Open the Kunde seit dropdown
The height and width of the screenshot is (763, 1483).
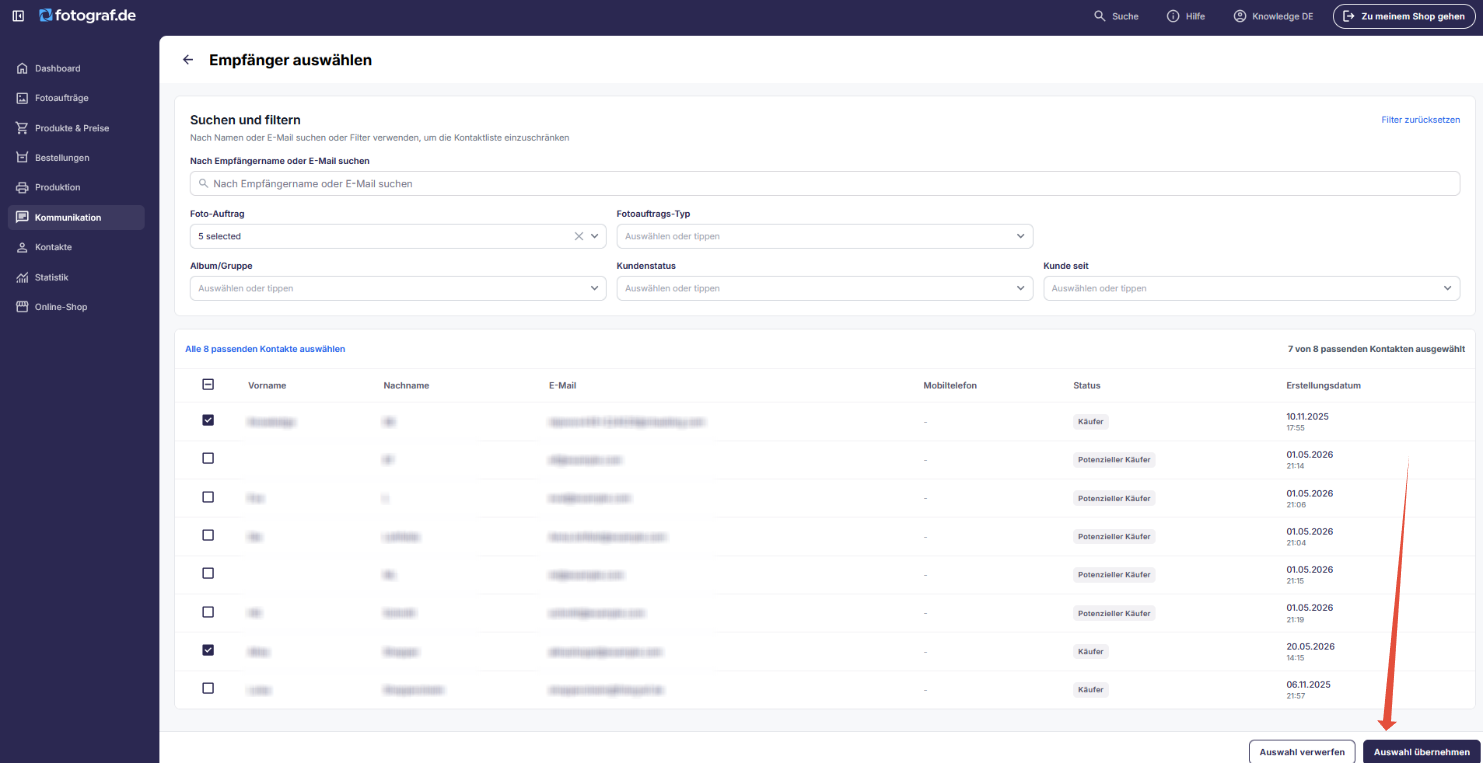coord(1252,288)
